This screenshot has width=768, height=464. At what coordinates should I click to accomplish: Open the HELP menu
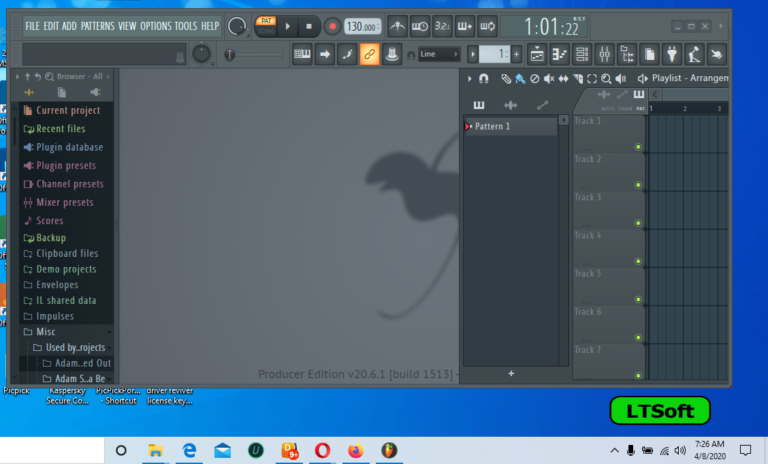tap(210, 26)
